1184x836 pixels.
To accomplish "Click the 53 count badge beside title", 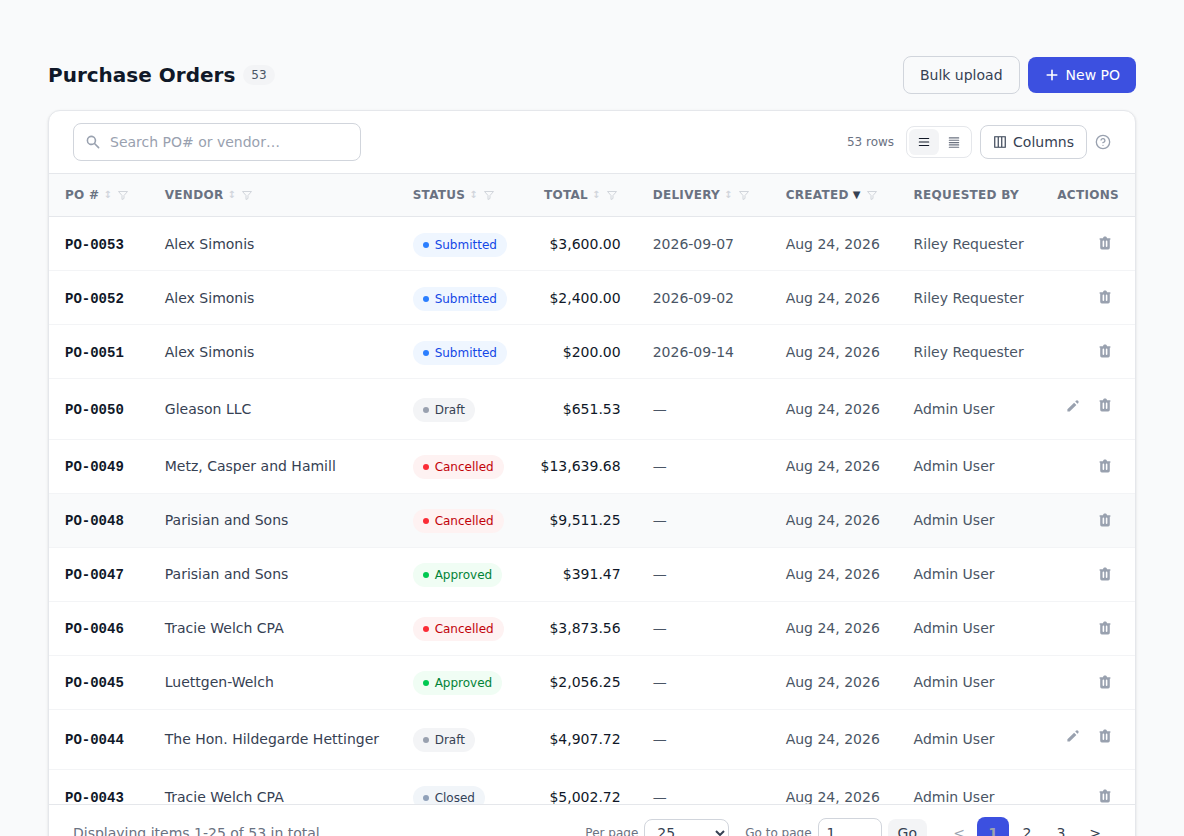I will [258, 75].
